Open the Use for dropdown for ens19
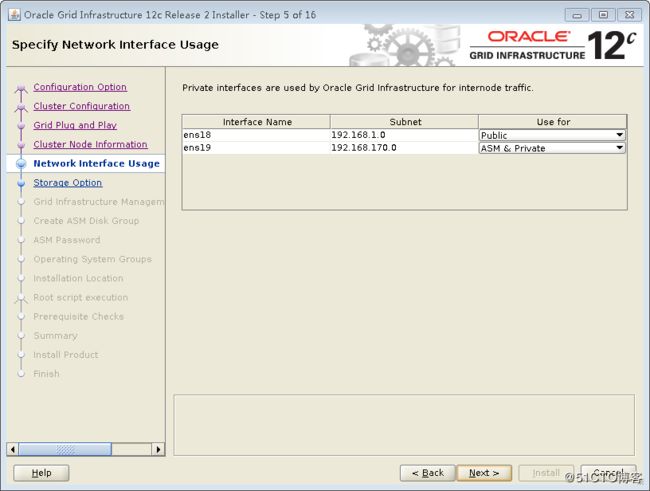The image size is (650, 491). (x=552, y=148)
